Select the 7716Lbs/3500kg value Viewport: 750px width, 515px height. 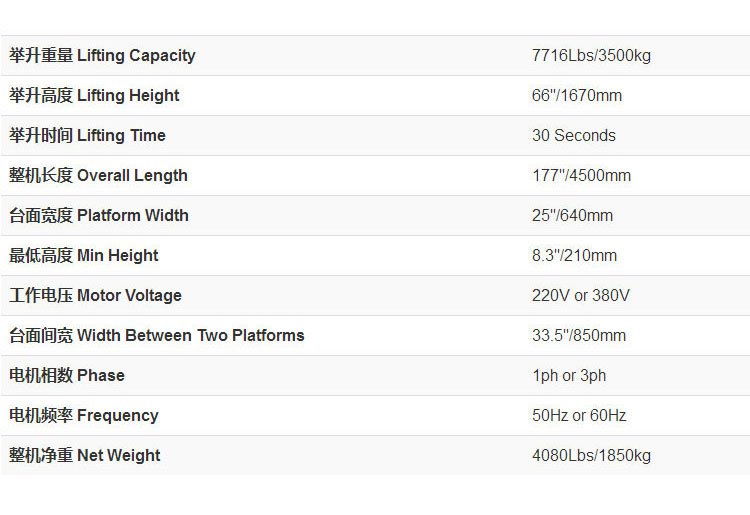pyautogui.click(x=591, y=55)
